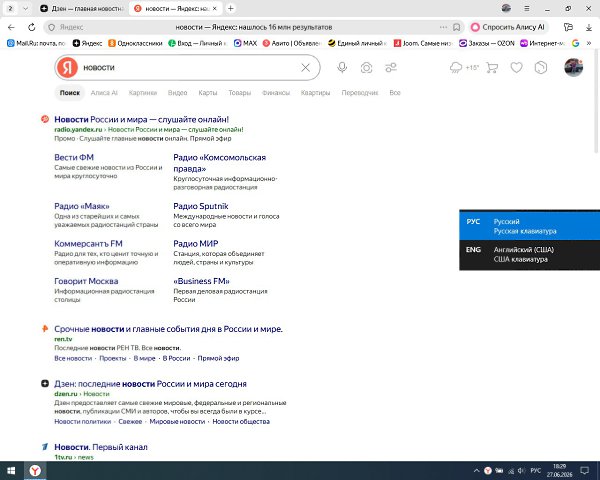Switch to the Дзен — главная новости tab
Screen dimensions: 600x480
(x=82, y=8)
